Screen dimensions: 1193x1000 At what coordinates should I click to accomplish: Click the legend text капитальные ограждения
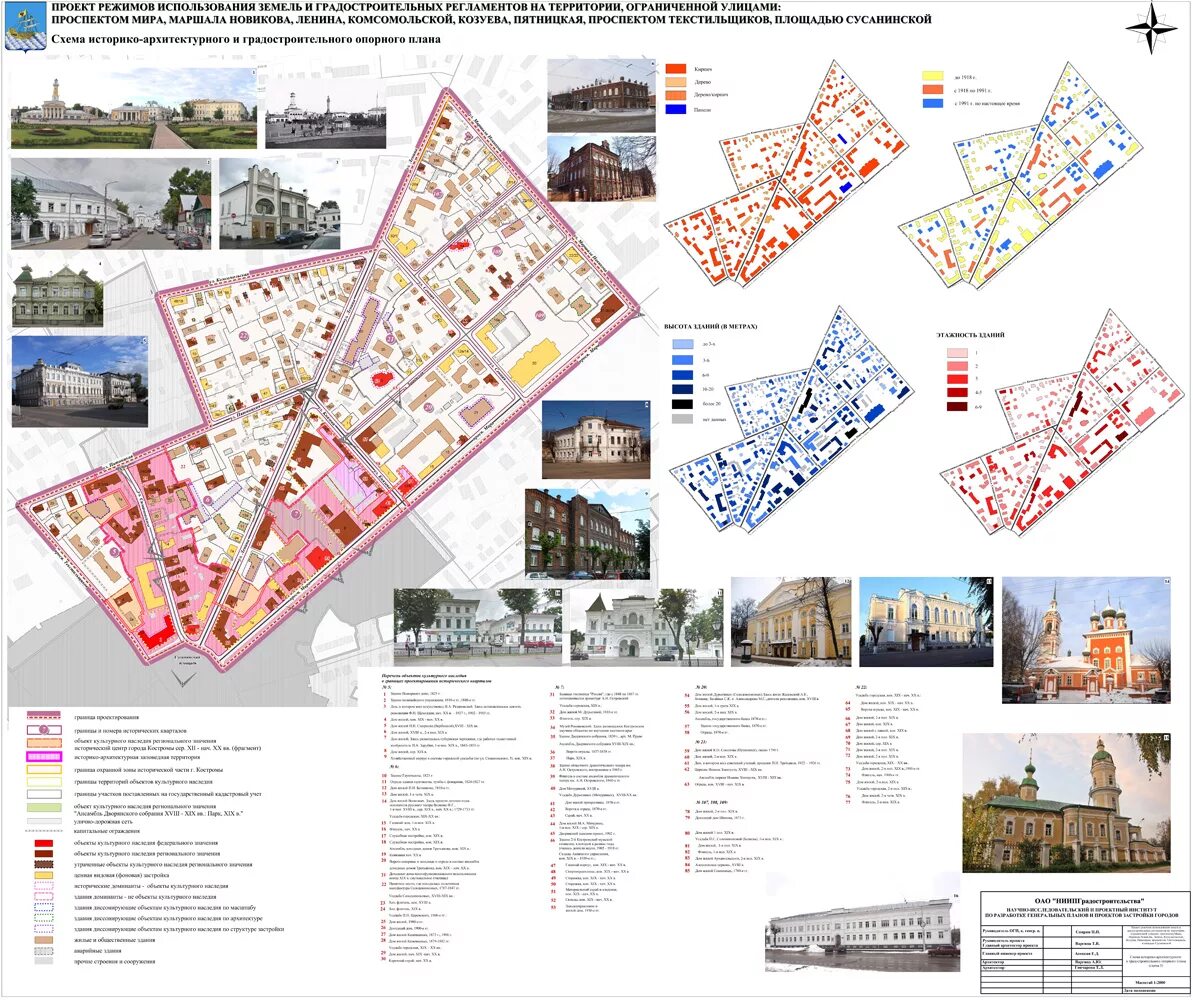[107, 831]
